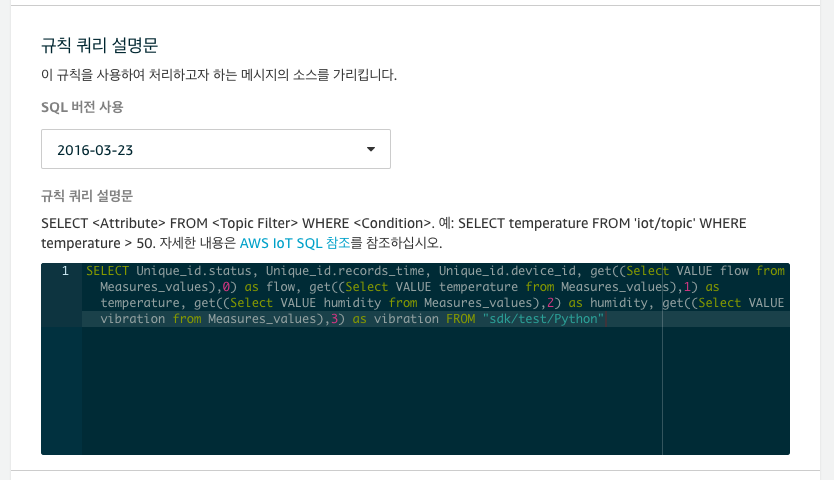Open the AWS IoT SQL 참조 link
Screen dimensions: 834x480
(295, 243)
